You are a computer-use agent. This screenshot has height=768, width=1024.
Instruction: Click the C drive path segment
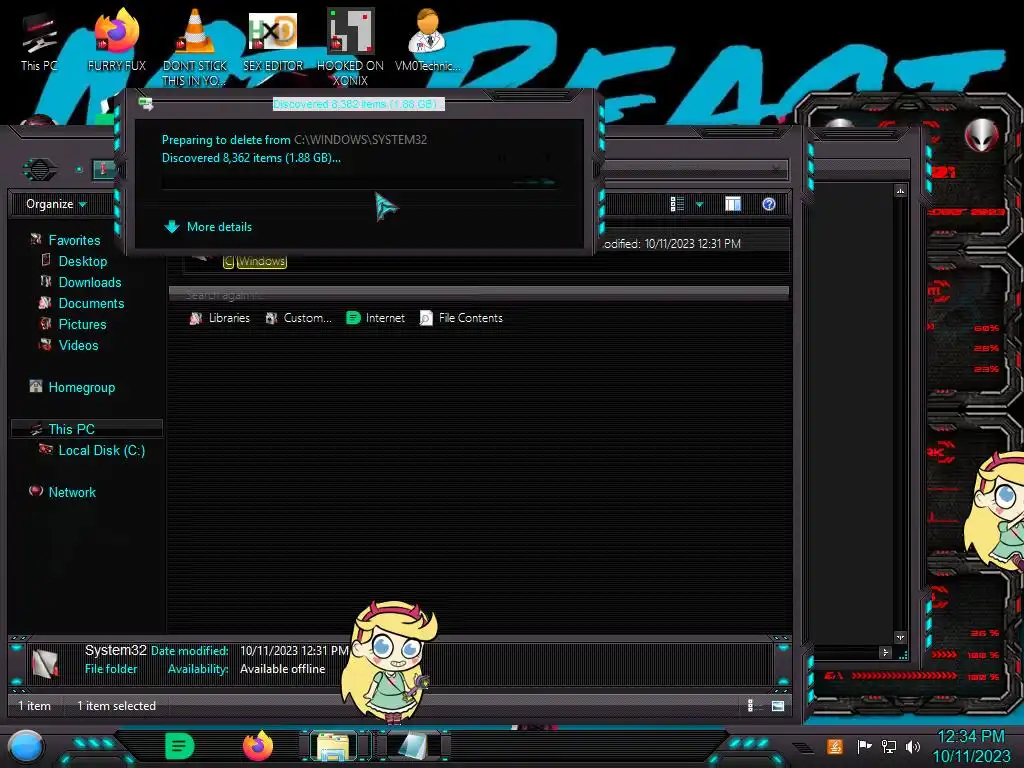229,261
